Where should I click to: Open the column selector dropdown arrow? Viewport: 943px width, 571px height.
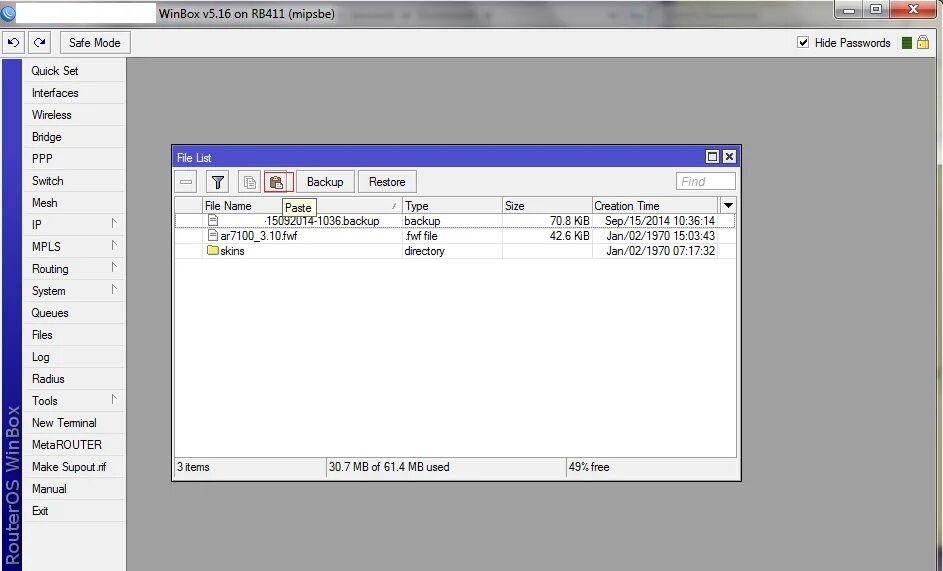point(728,206)
